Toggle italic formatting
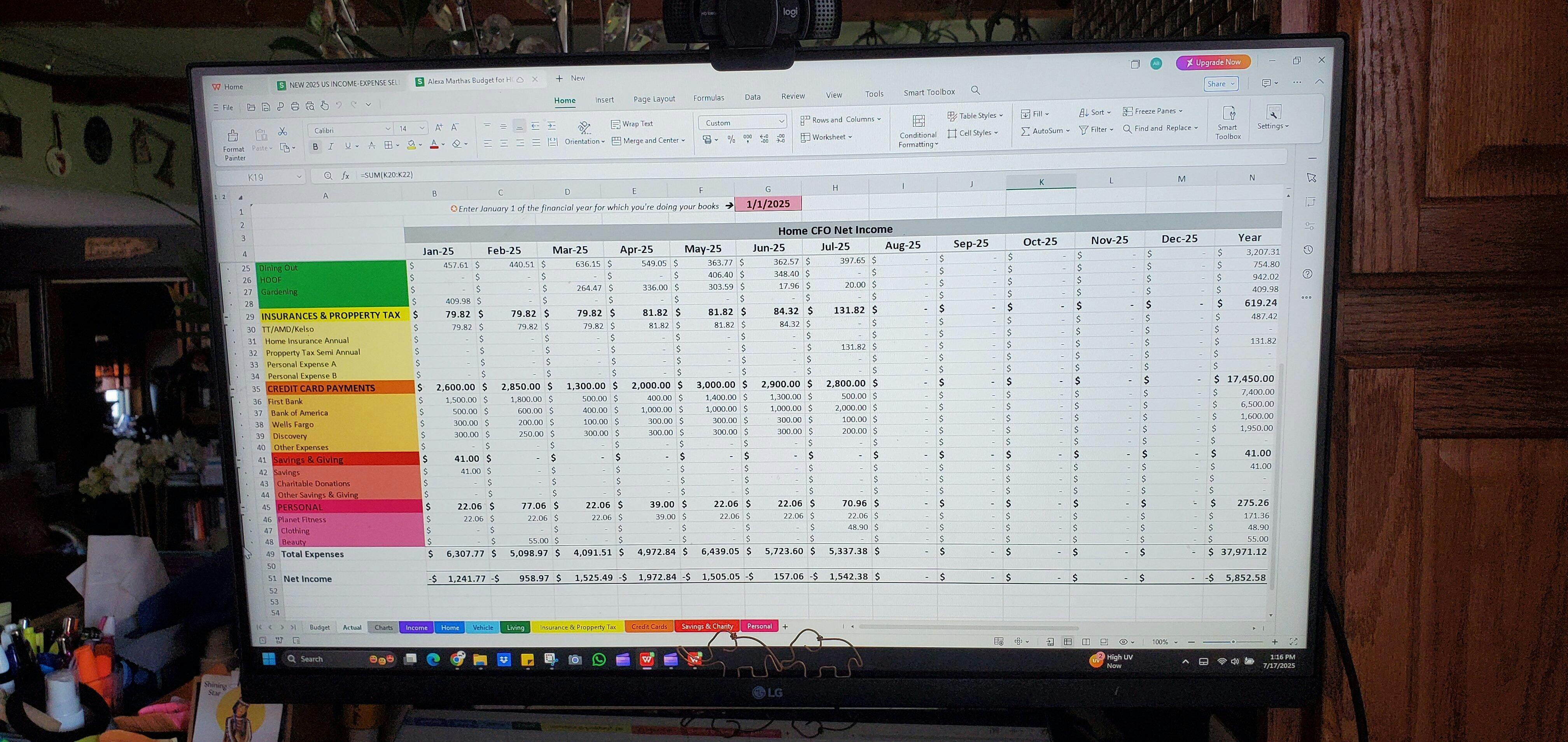This screenshot has height=742, width=1568. coord(331,147)
